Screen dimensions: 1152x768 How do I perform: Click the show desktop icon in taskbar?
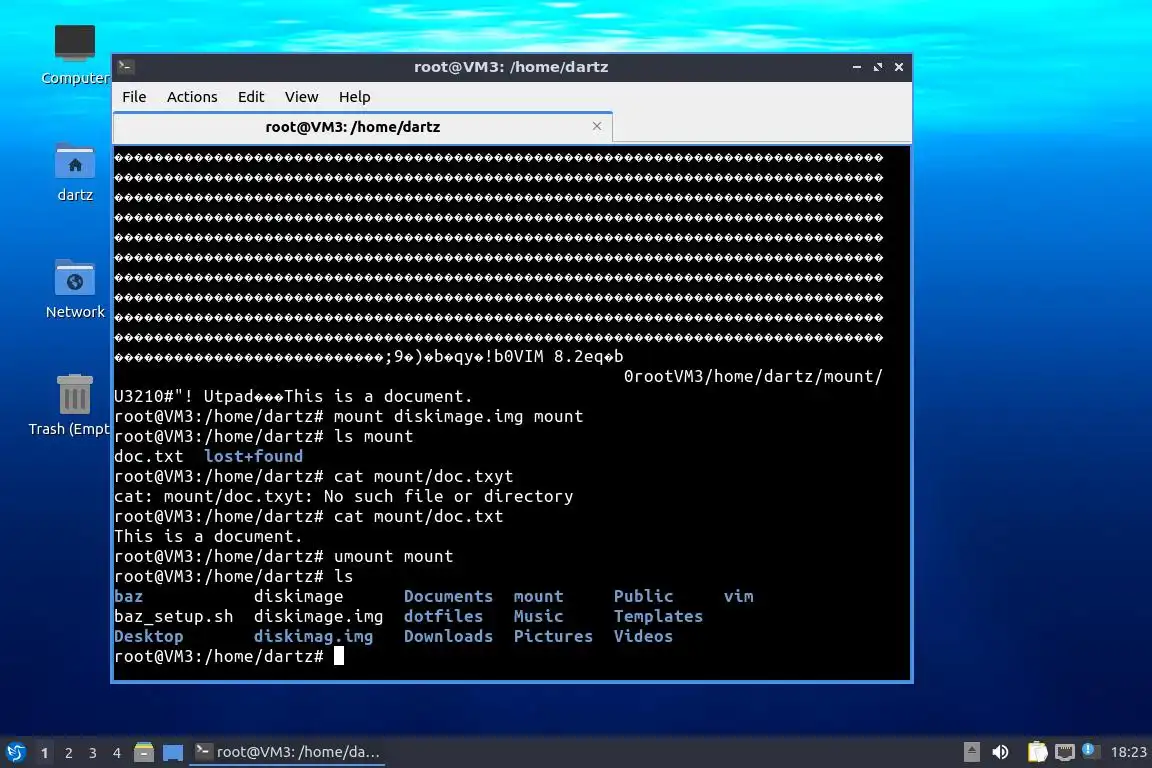(x=173, y=752)
